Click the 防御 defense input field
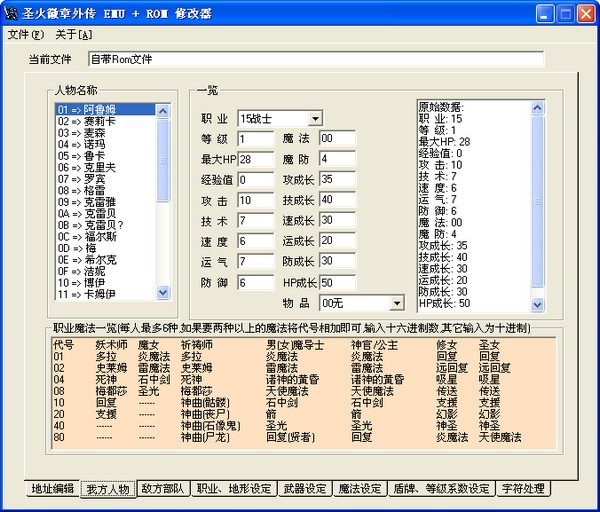600x512 pixels. (x=256, y=283)
